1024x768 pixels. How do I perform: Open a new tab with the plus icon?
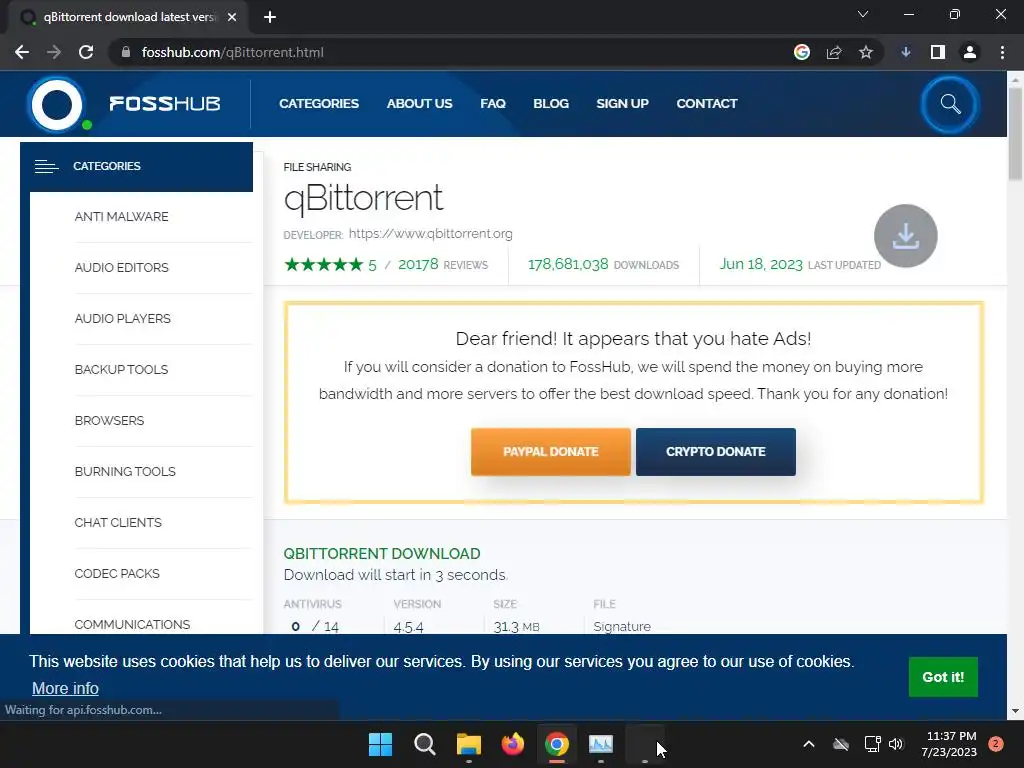[x=270, y=17]
